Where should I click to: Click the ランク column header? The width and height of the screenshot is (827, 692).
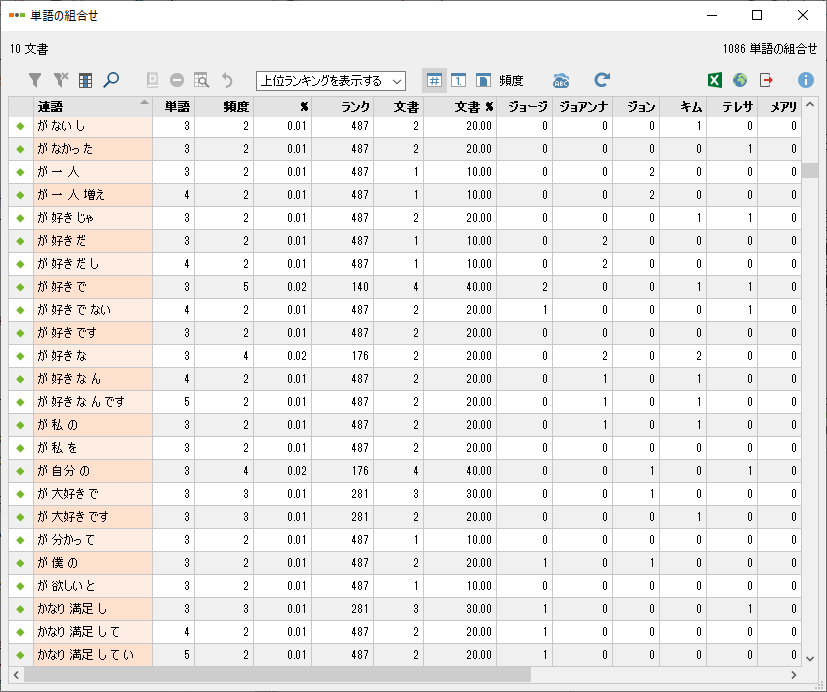342,106
